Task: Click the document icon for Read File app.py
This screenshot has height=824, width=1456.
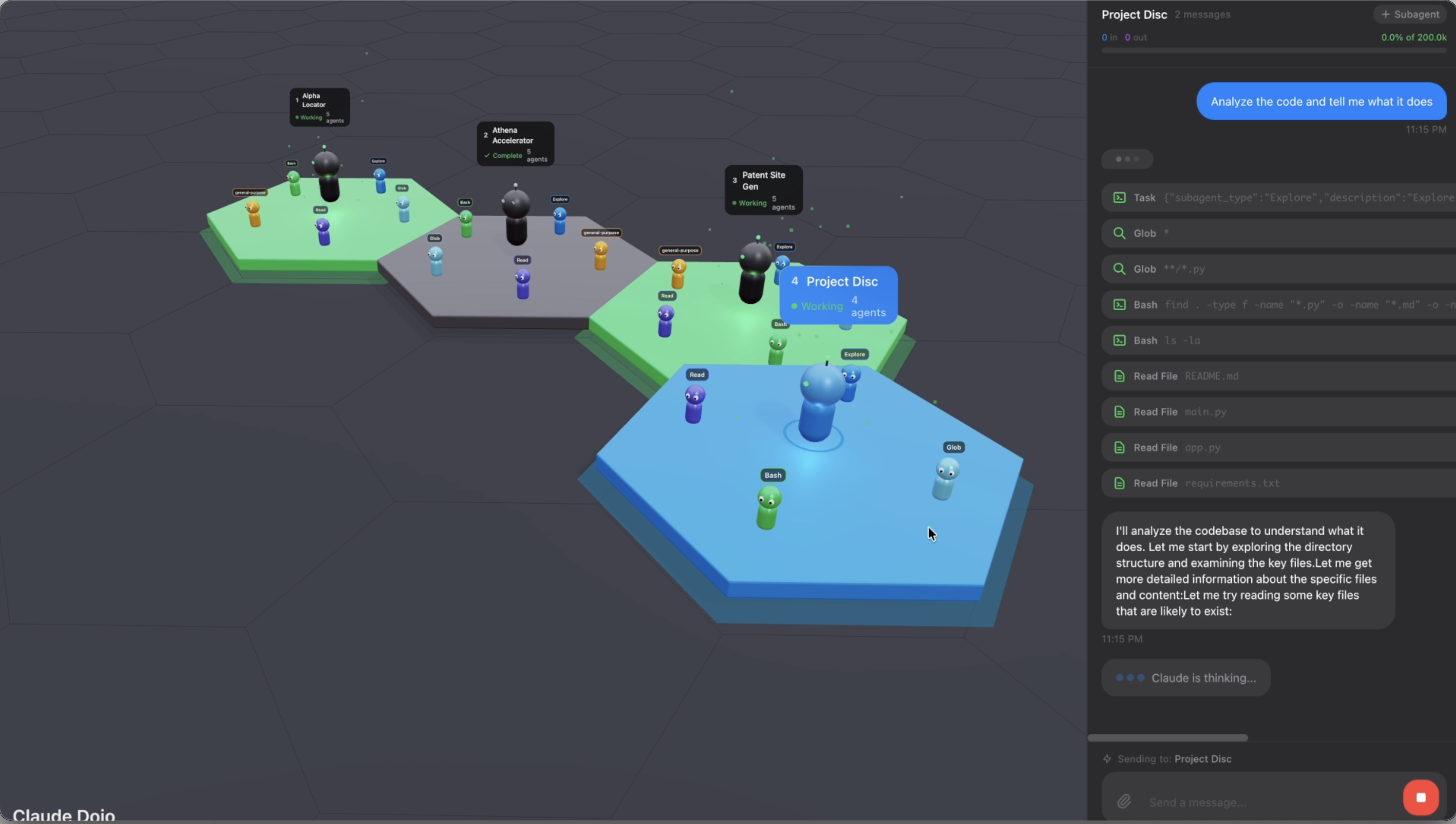Action: tap(1120, 447)
